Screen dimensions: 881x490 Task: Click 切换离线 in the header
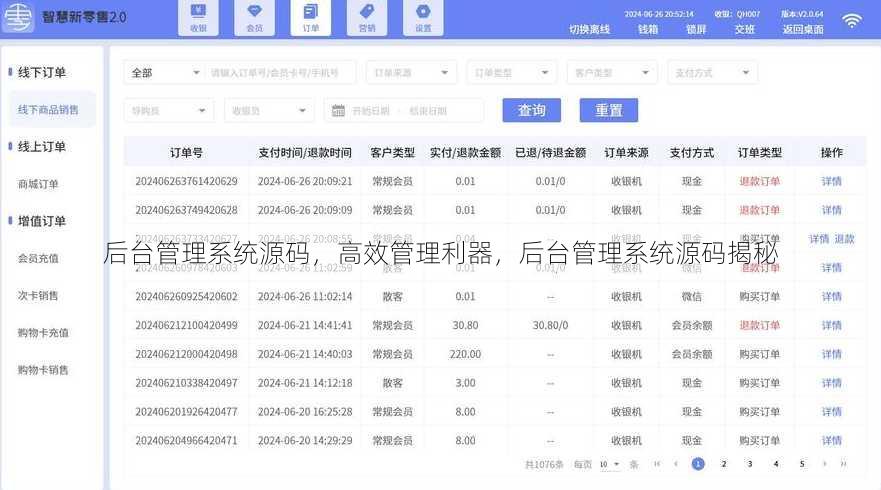(x=589, y=29)
